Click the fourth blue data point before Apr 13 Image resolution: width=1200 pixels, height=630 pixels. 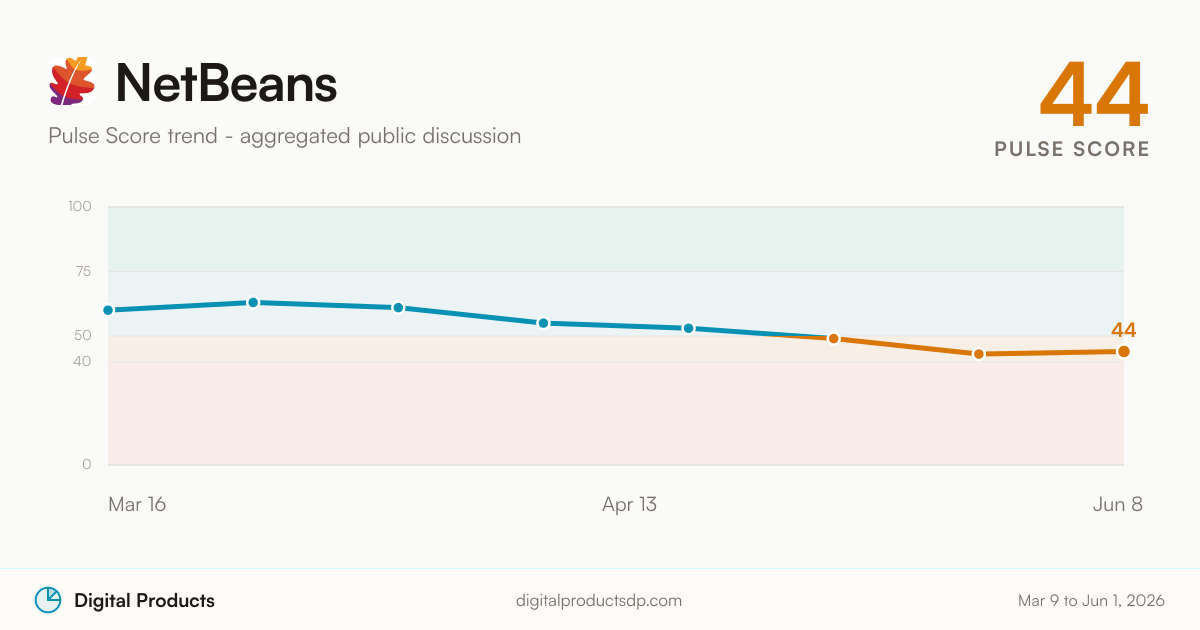(543, 323)
